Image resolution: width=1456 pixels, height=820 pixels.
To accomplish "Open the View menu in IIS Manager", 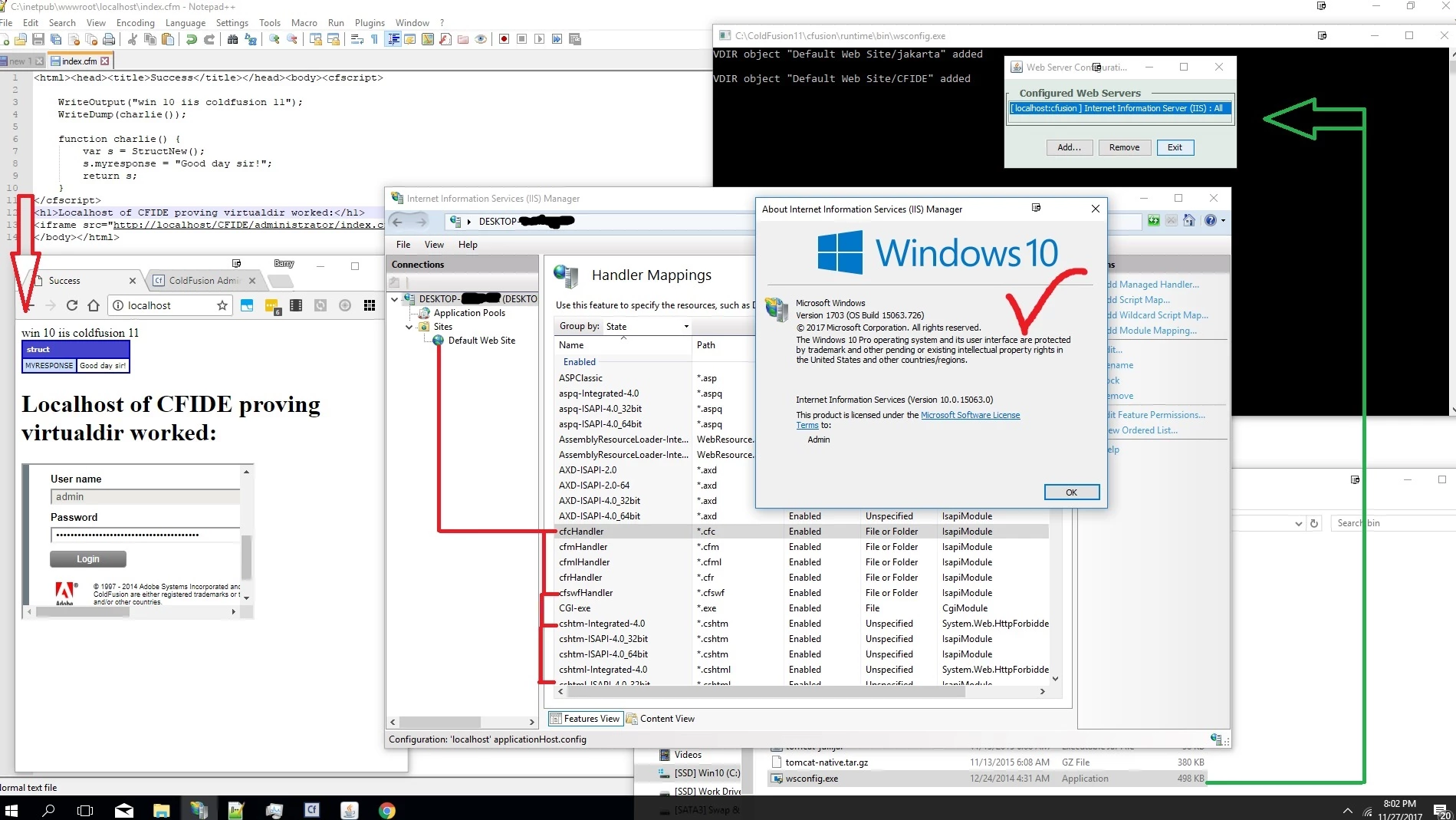I will coord(434,245).
